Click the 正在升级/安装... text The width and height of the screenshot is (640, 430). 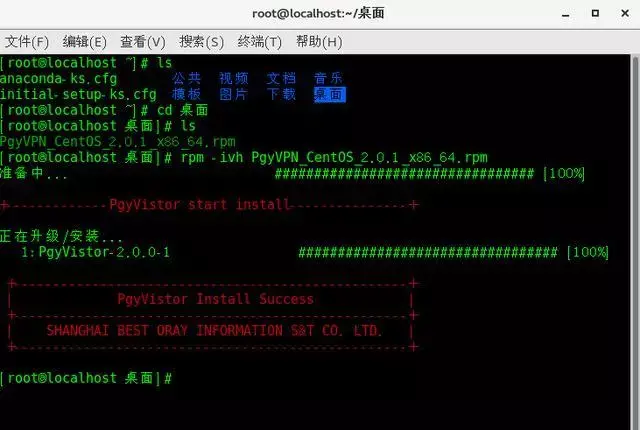click(61, 236)
